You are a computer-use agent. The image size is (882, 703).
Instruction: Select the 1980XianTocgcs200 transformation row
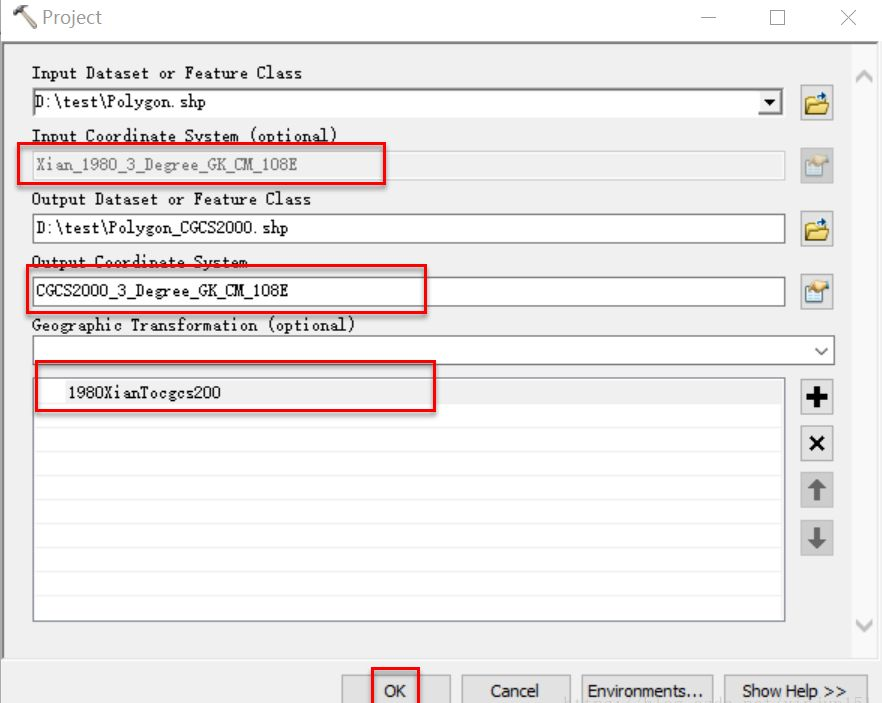pos(408,392)
